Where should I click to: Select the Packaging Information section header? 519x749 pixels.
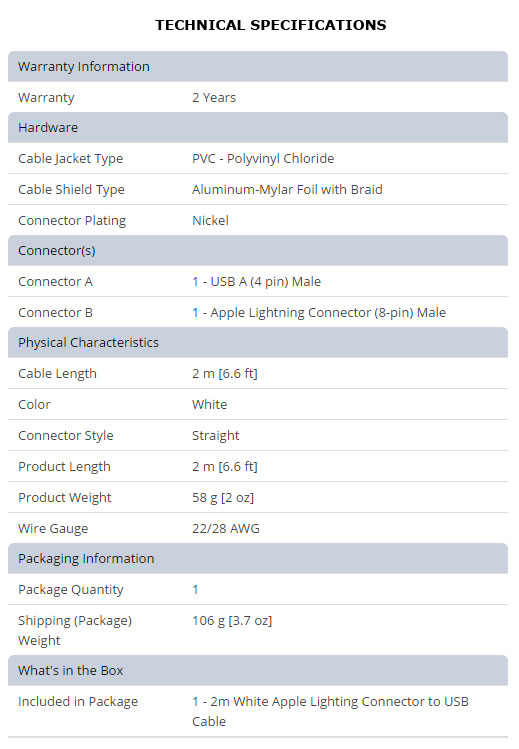click(258, 558)
